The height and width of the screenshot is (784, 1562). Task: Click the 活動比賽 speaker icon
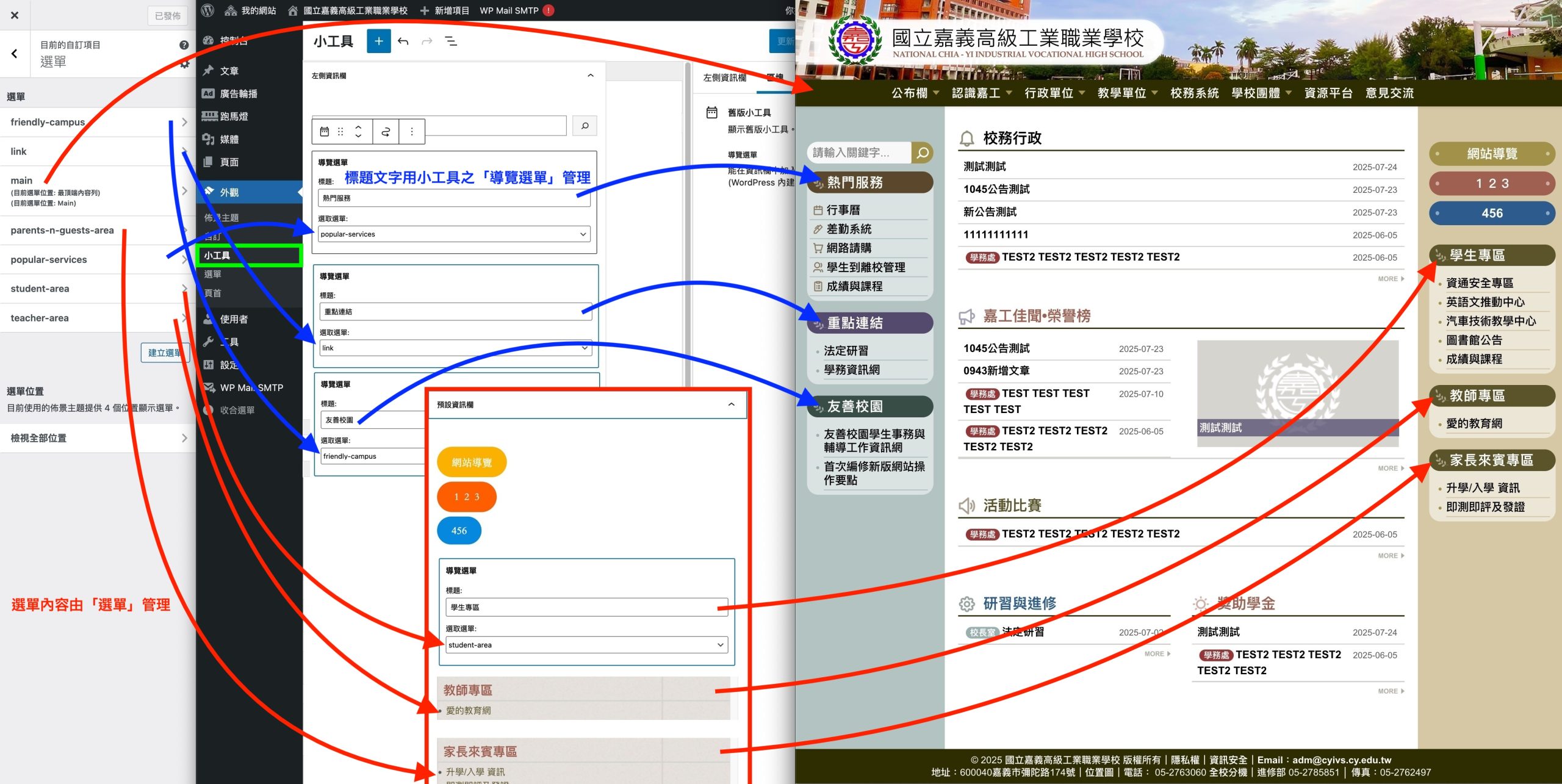[x=966, y=505]
